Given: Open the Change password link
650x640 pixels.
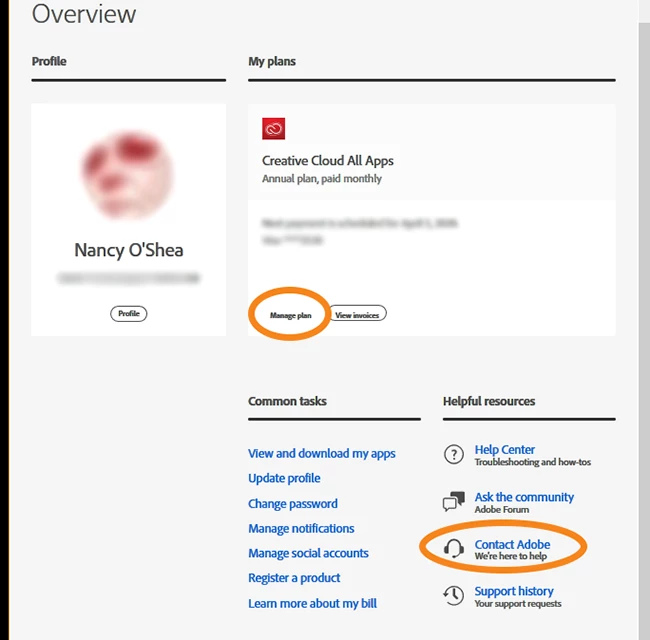Looking at the screenshot, I should pos(293,504).
